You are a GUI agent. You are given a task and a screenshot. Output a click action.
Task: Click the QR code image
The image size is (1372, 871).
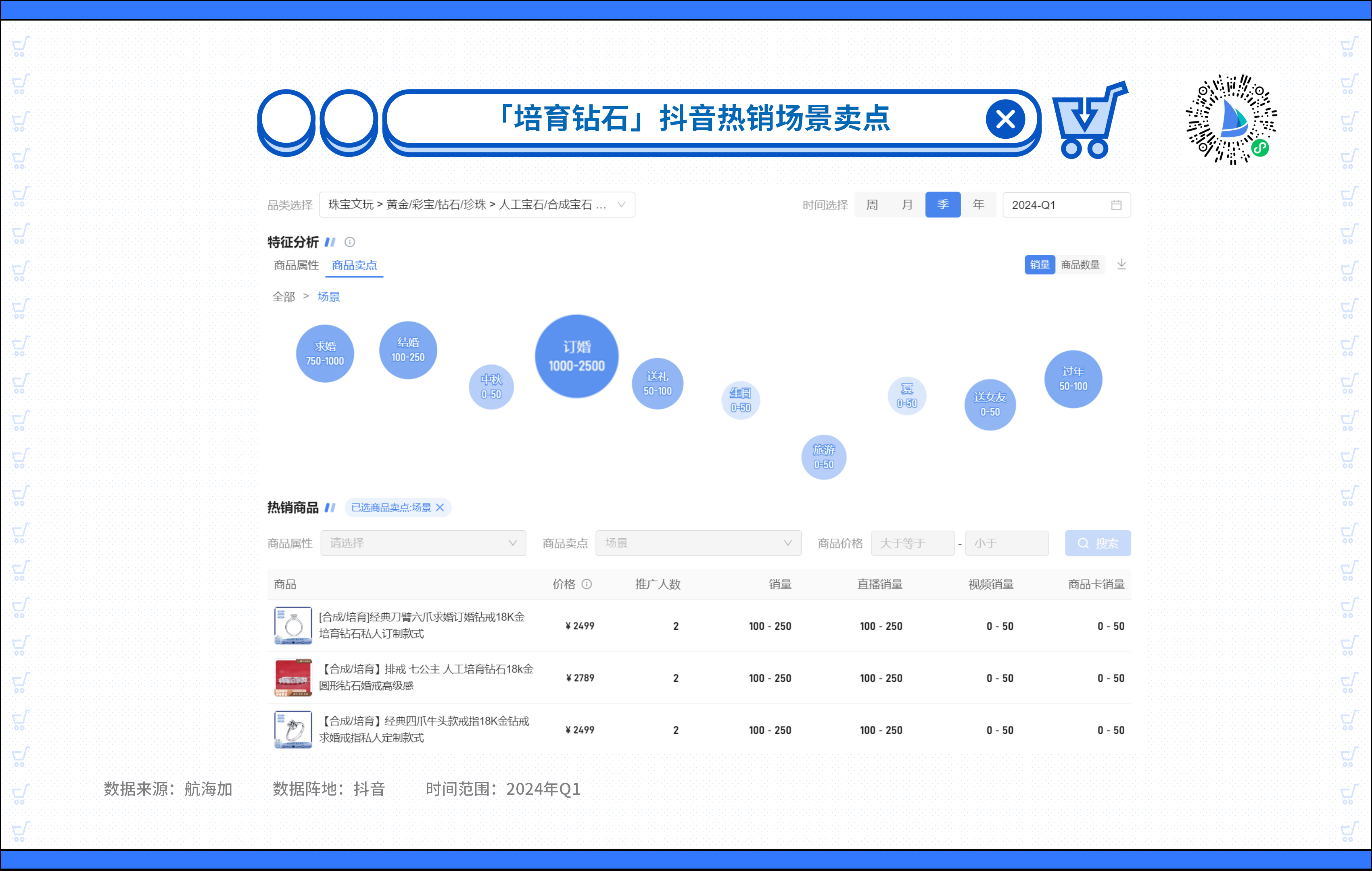(1231, 120)
